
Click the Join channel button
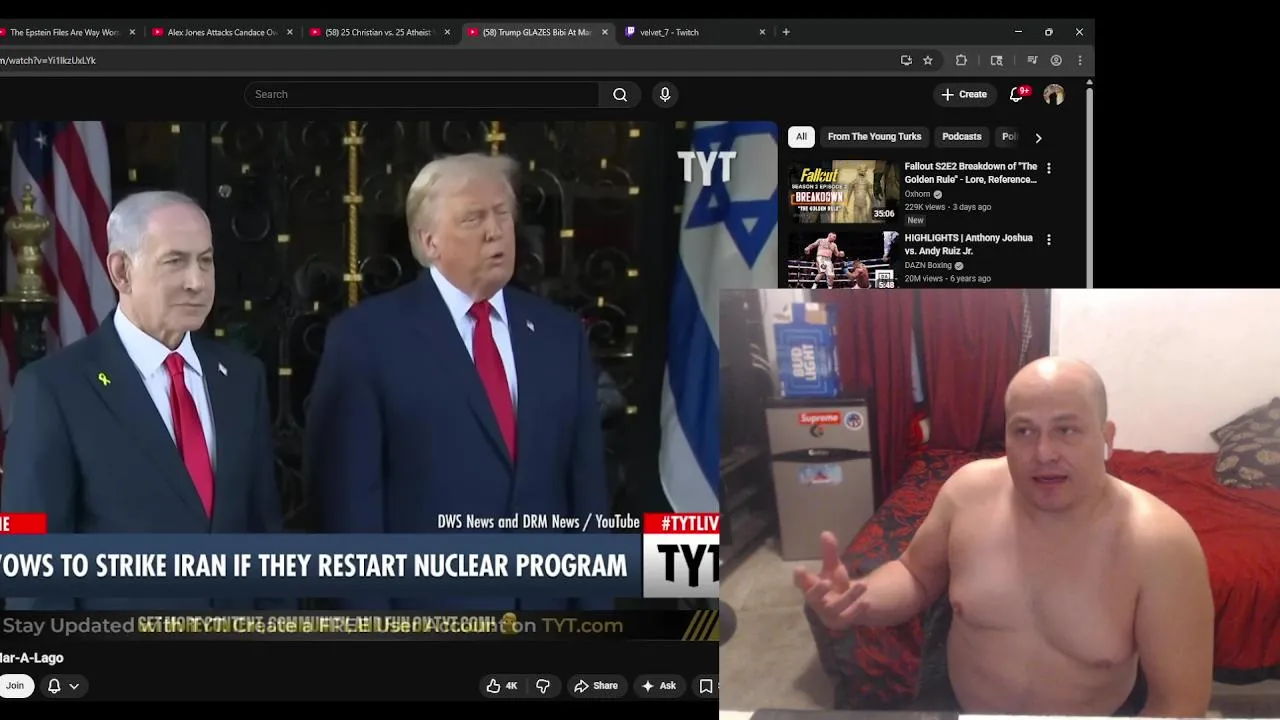coord(15,685)
